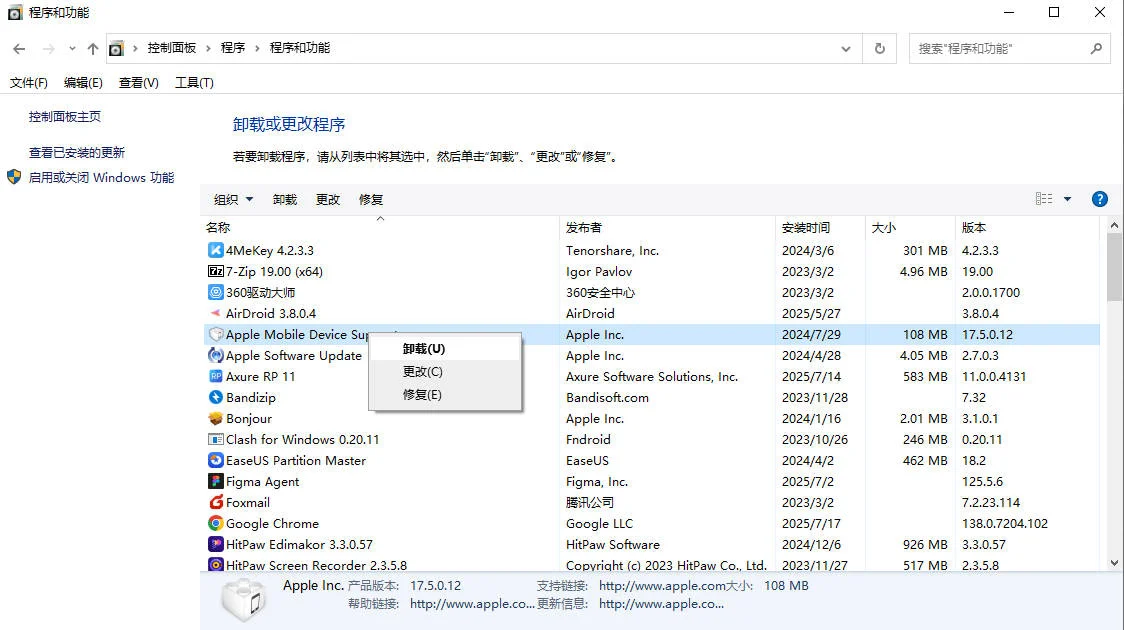Open the recent locations dropdown arrow
This screenshot has width=1124, height=630.
coord(72,49)
